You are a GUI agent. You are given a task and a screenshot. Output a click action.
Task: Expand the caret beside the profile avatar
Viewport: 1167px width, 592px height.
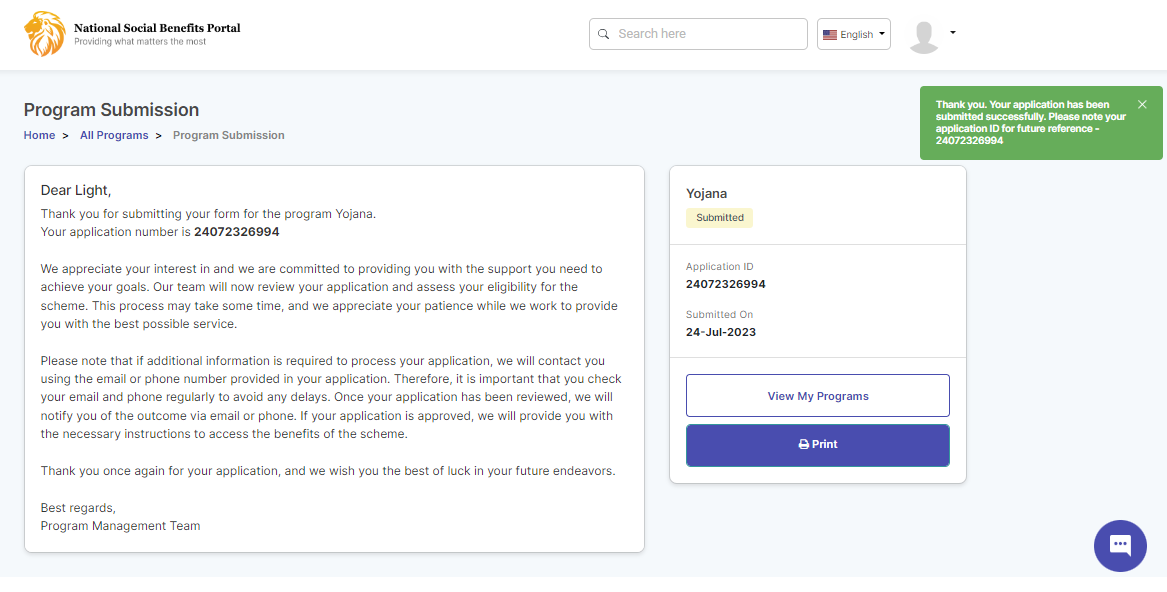(x=953, y=33)
